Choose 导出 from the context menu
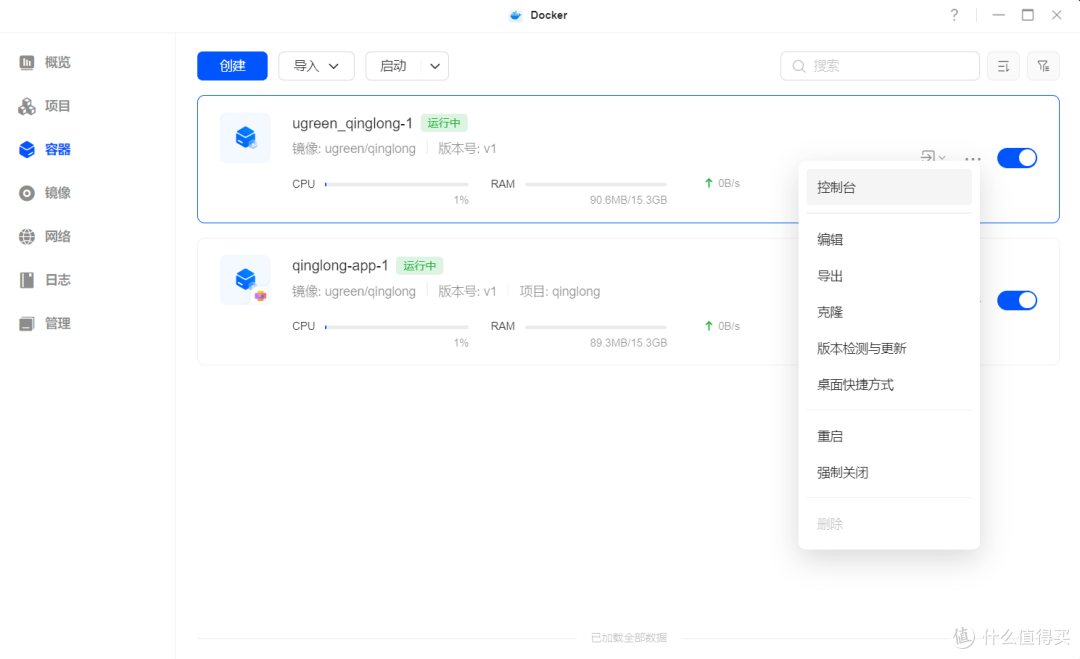 tap(889, 276)
